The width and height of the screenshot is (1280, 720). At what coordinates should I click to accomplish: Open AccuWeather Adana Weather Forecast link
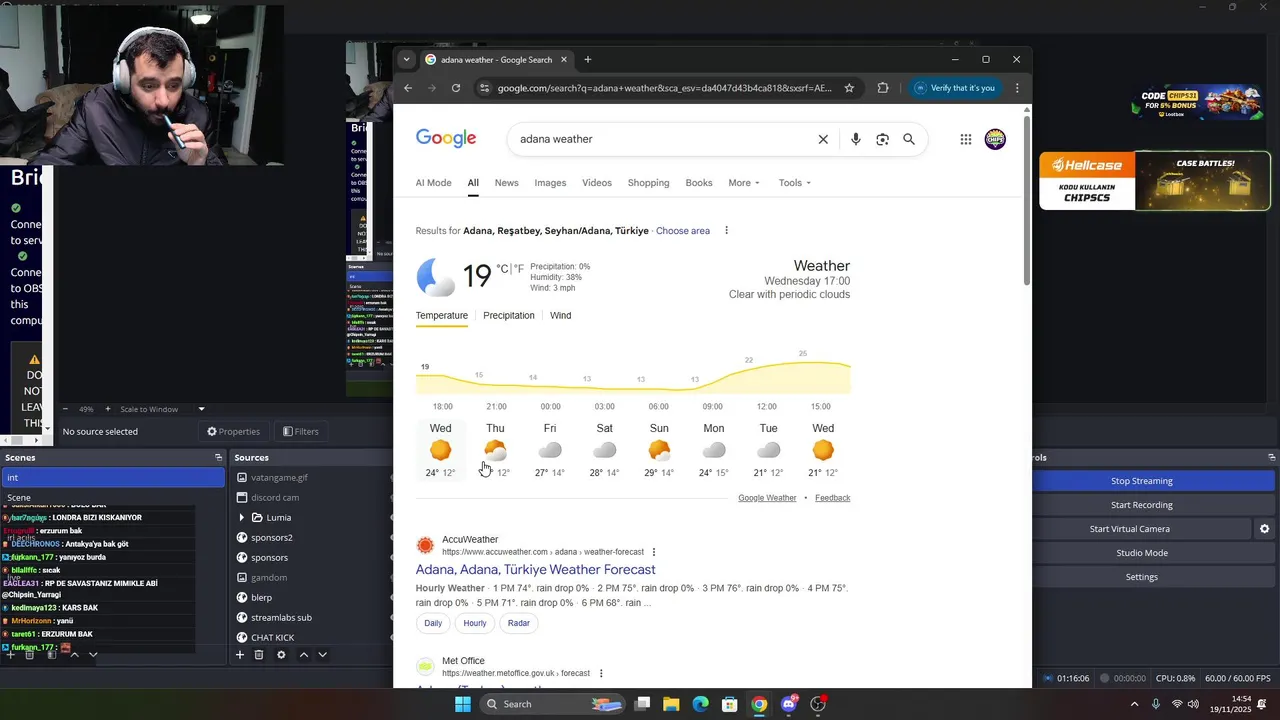(x=536, y=570)
